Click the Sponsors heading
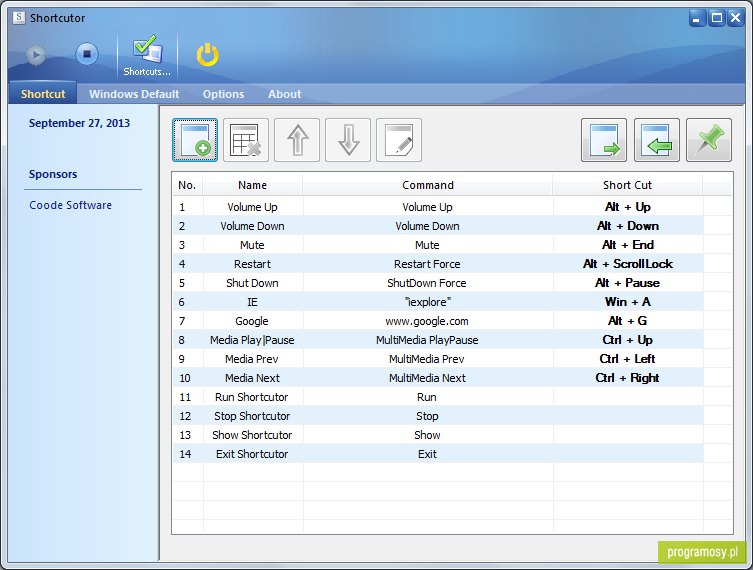Screen dimensions: 753x570 [x=53, y=174]
